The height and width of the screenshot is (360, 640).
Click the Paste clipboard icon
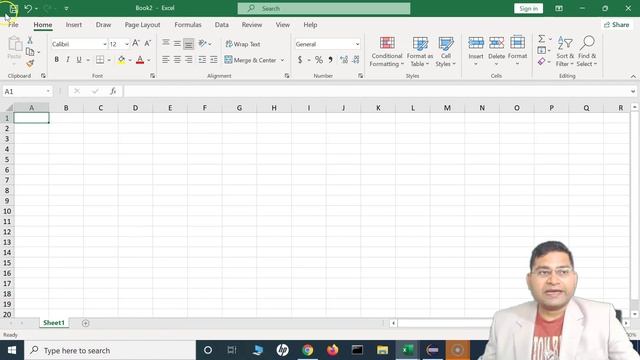pyautogui.click(x=15, y=44)
